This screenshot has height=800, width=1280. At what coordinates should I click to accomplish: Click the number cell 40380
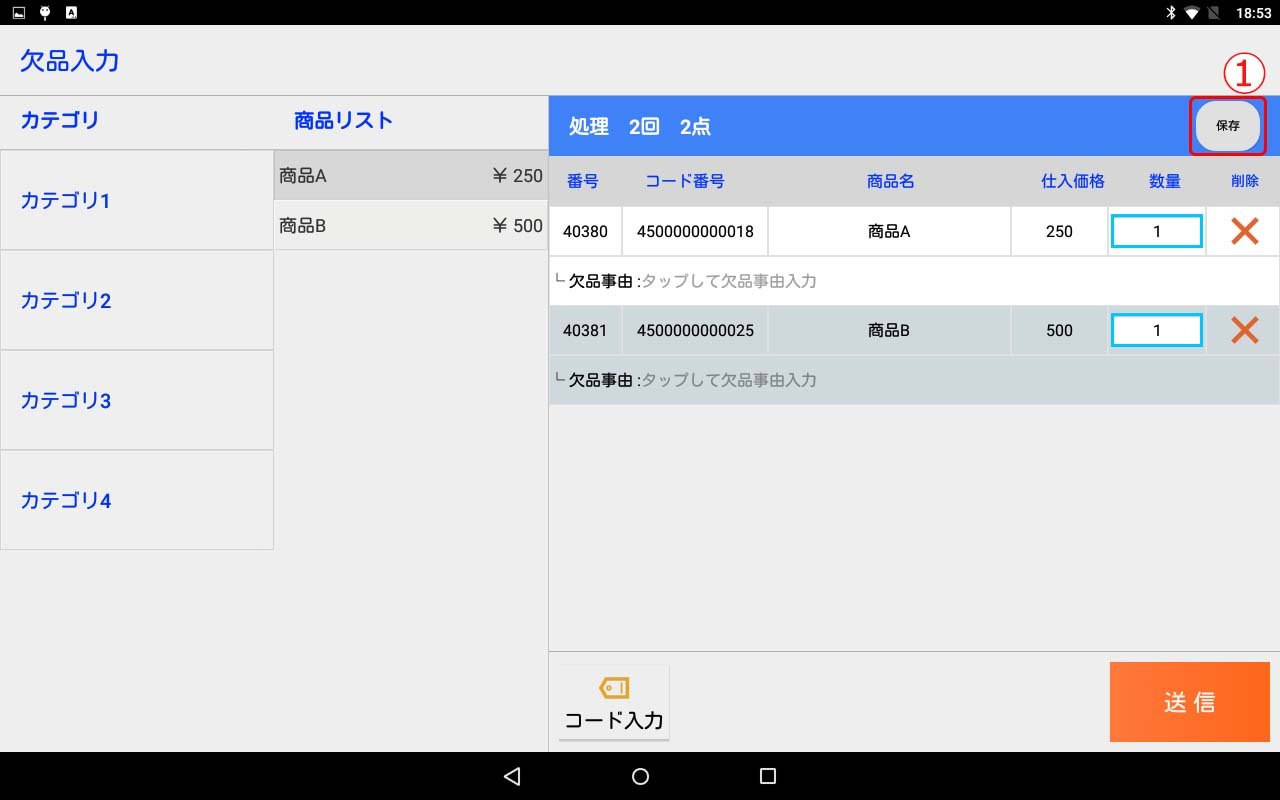coord(585,231)
